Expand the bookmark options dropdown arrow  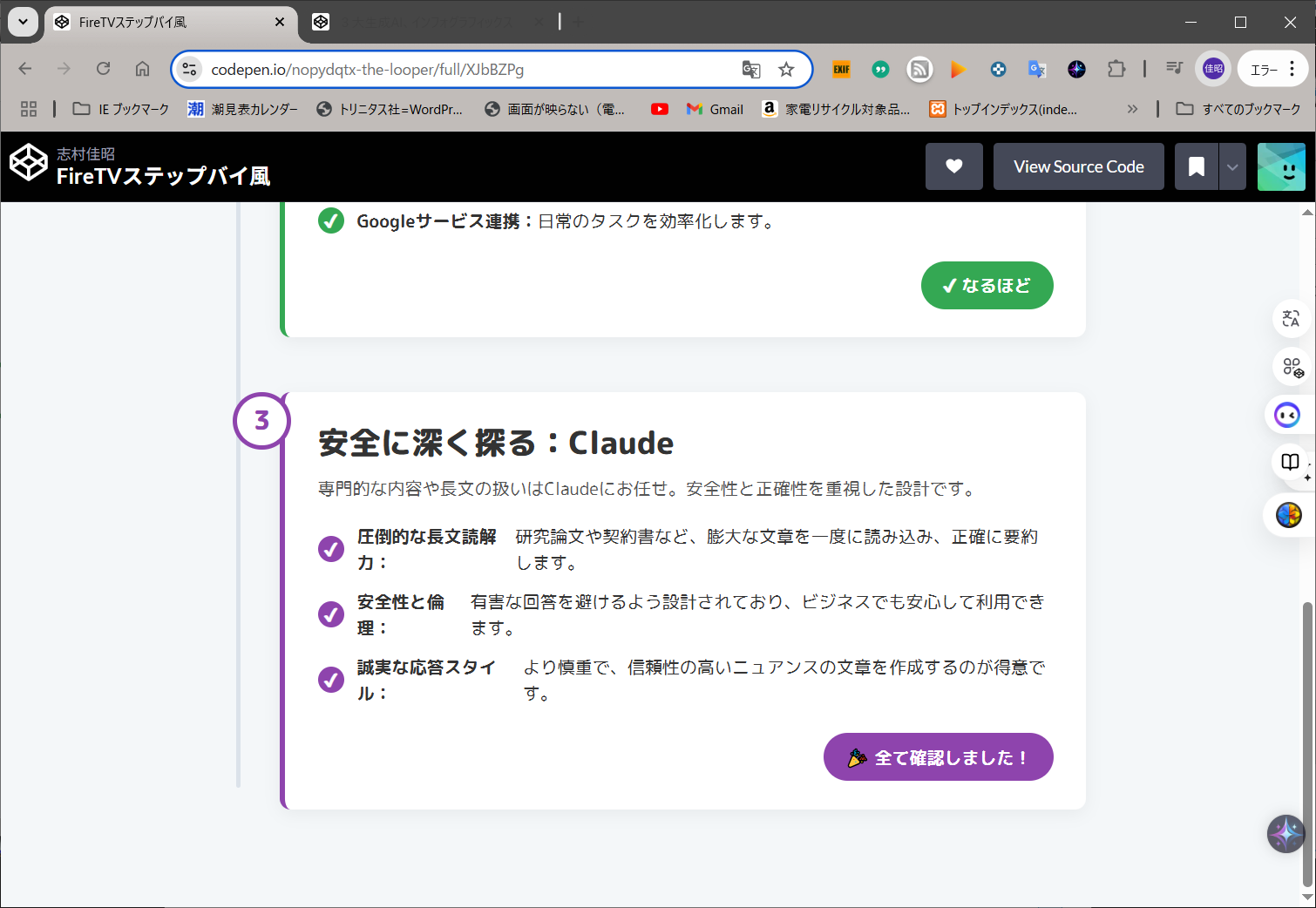point(1232,166)
